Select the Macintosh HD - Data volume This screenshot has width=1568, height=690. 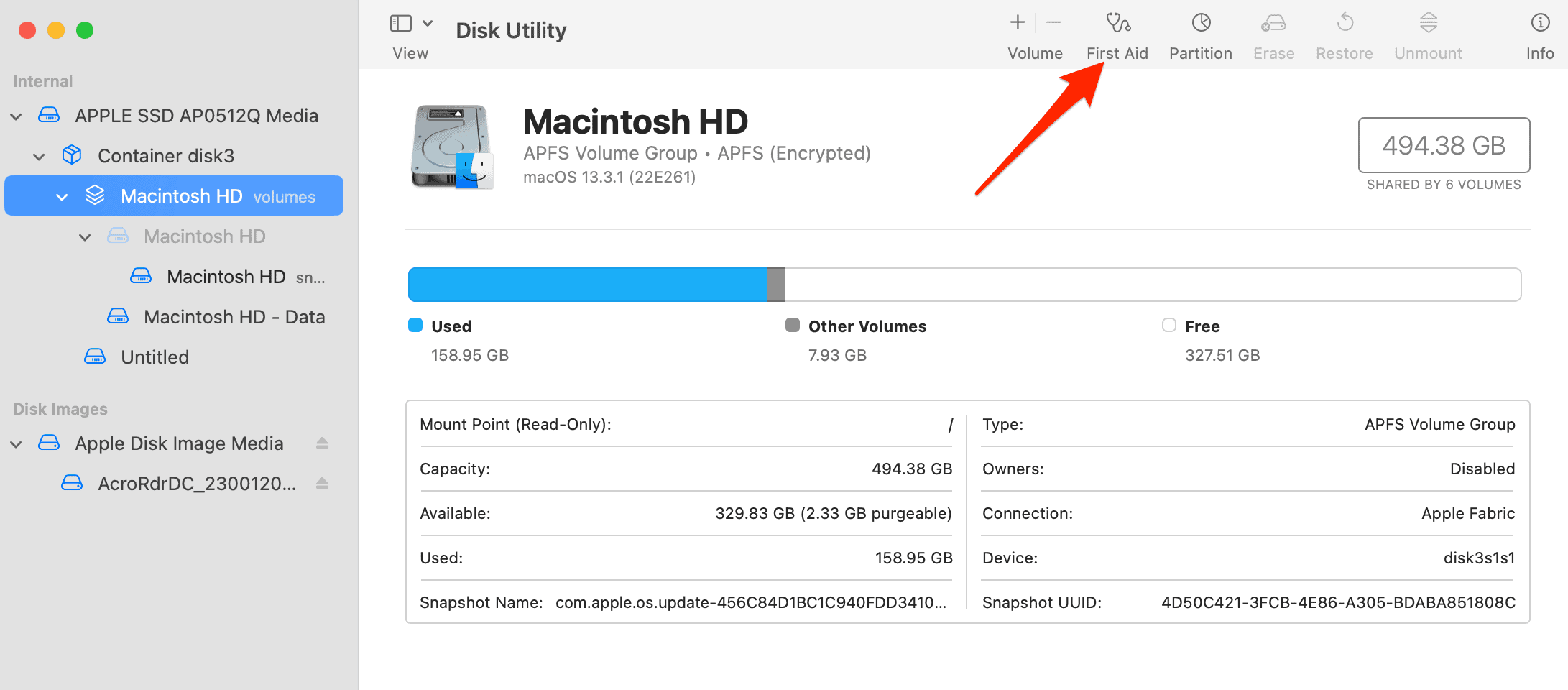click(234, 317)
